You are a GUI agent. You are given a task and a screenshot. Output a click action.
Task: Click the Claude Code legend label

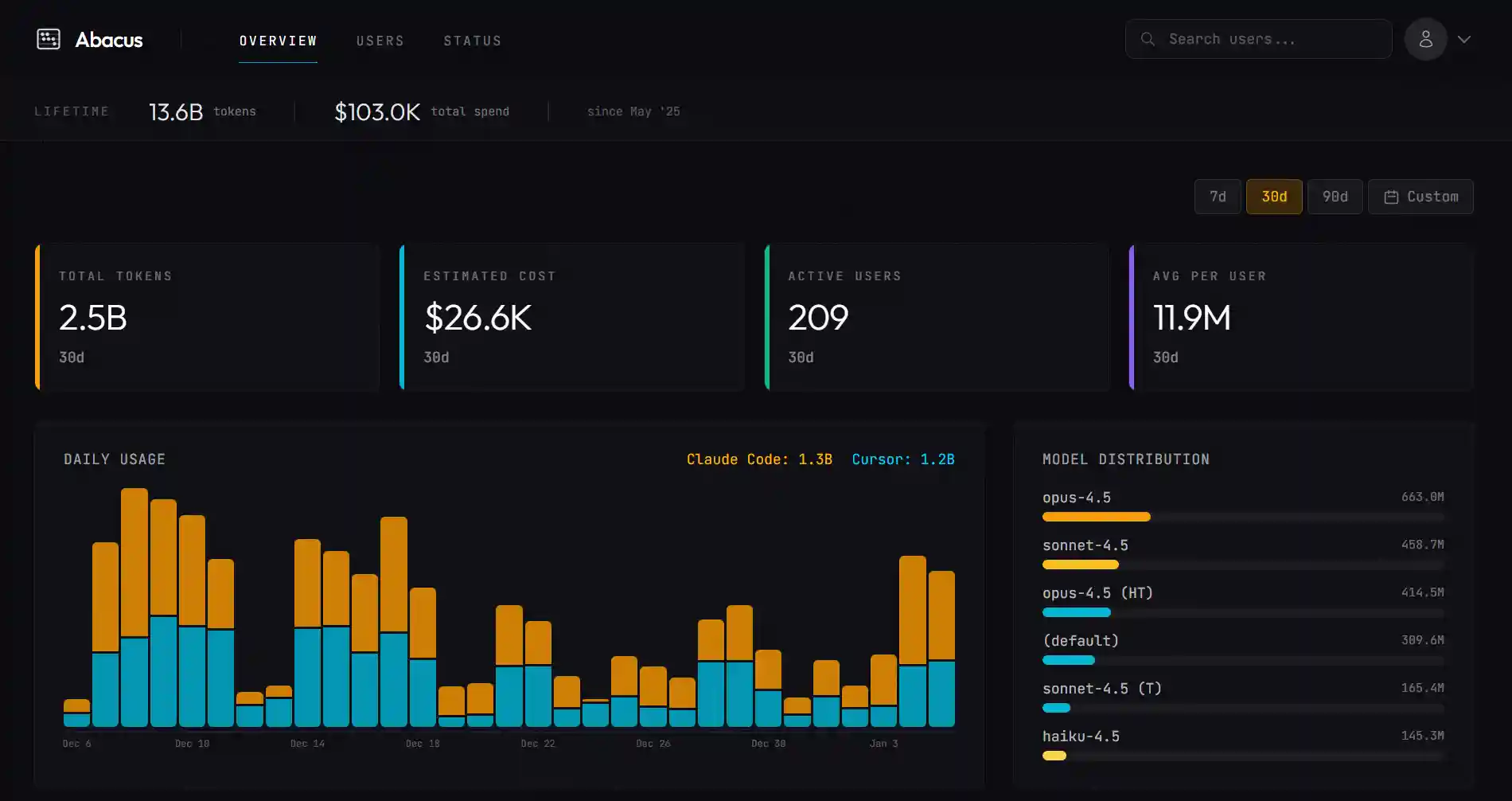pos(758,459)
